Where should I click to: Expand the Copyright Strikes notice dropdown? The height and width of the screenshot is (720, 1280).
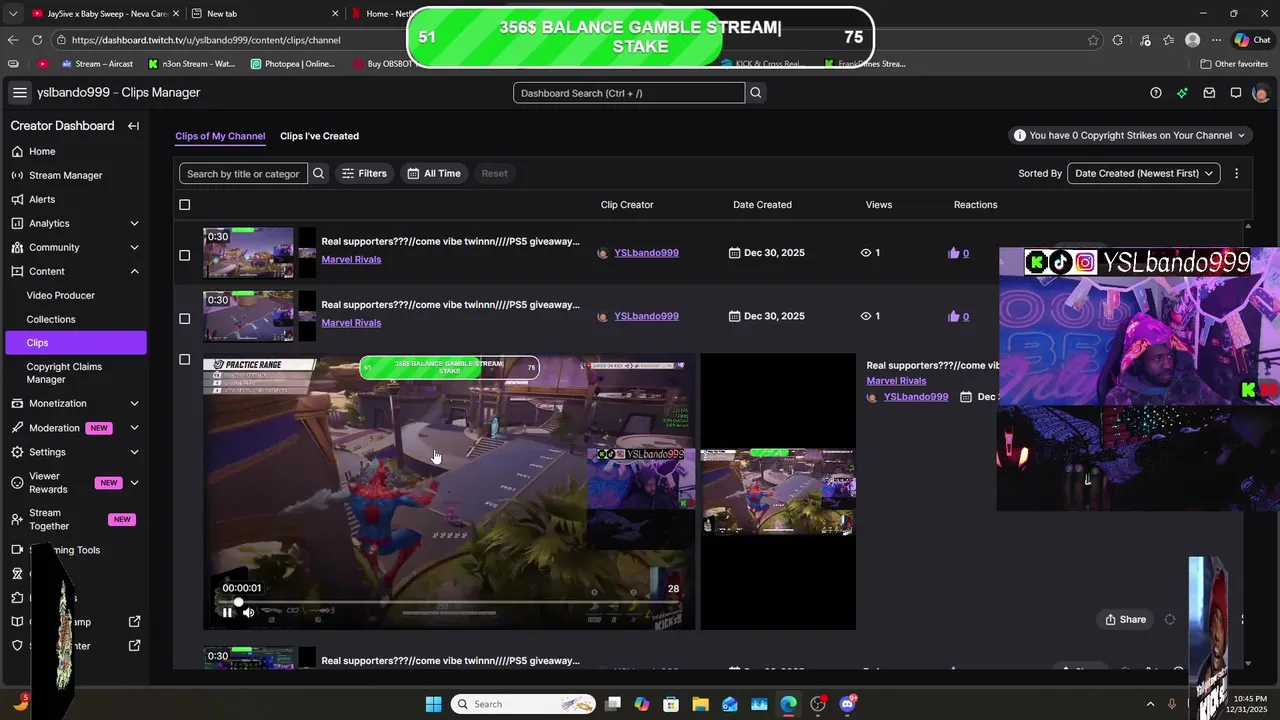click(1130, 135)
